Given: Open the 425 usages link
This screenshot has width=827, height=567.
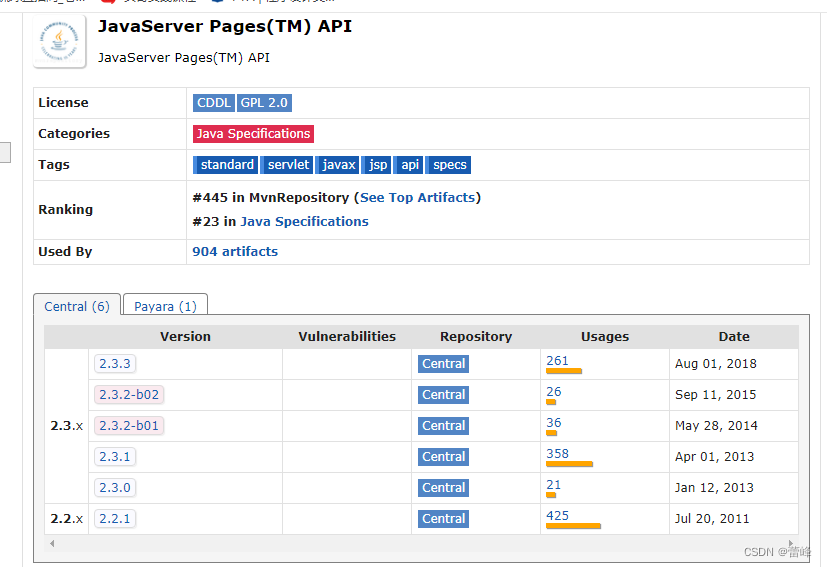Looking at the screenshot, I should pyautogui.click(x=557, y=516).
